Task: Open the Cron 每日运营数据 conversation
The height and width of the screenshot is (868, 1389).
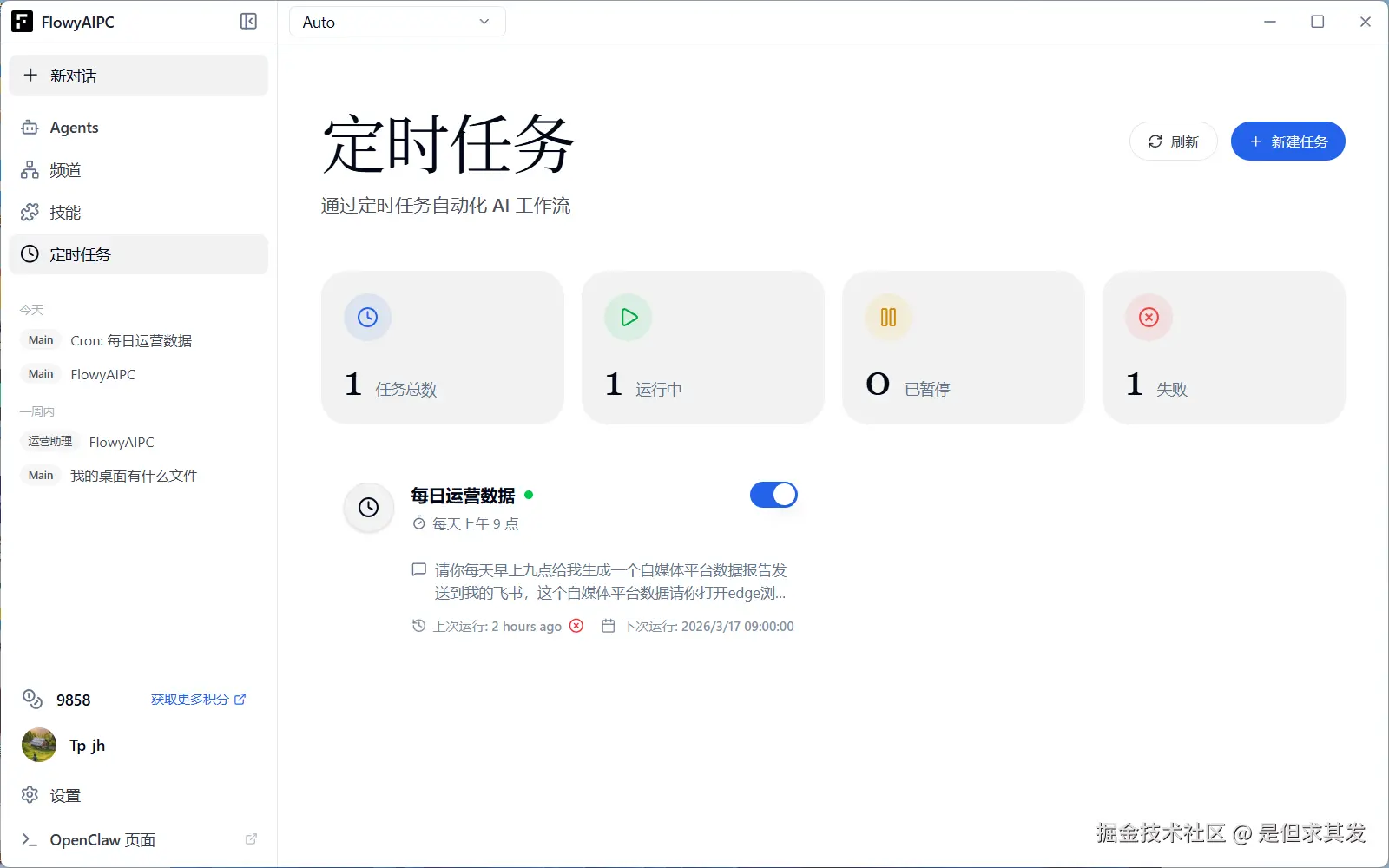Action: [x=130, y=340]
